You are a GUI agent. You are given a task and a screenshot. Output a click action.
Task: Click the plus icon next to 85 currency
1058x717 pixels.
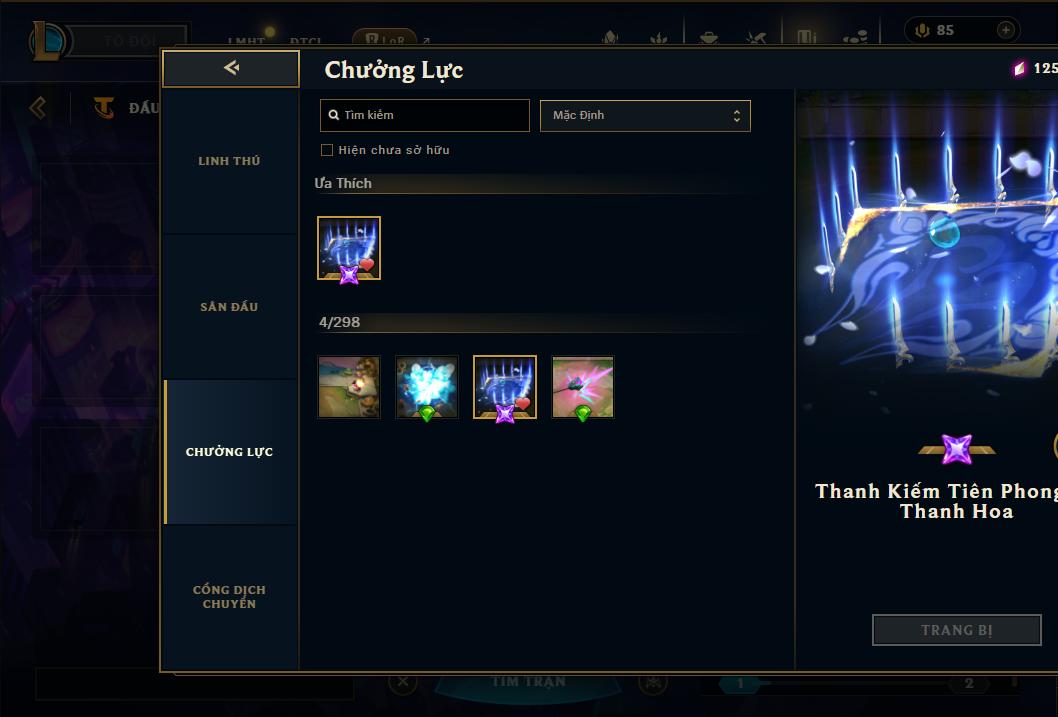(x=1005, y=30)
